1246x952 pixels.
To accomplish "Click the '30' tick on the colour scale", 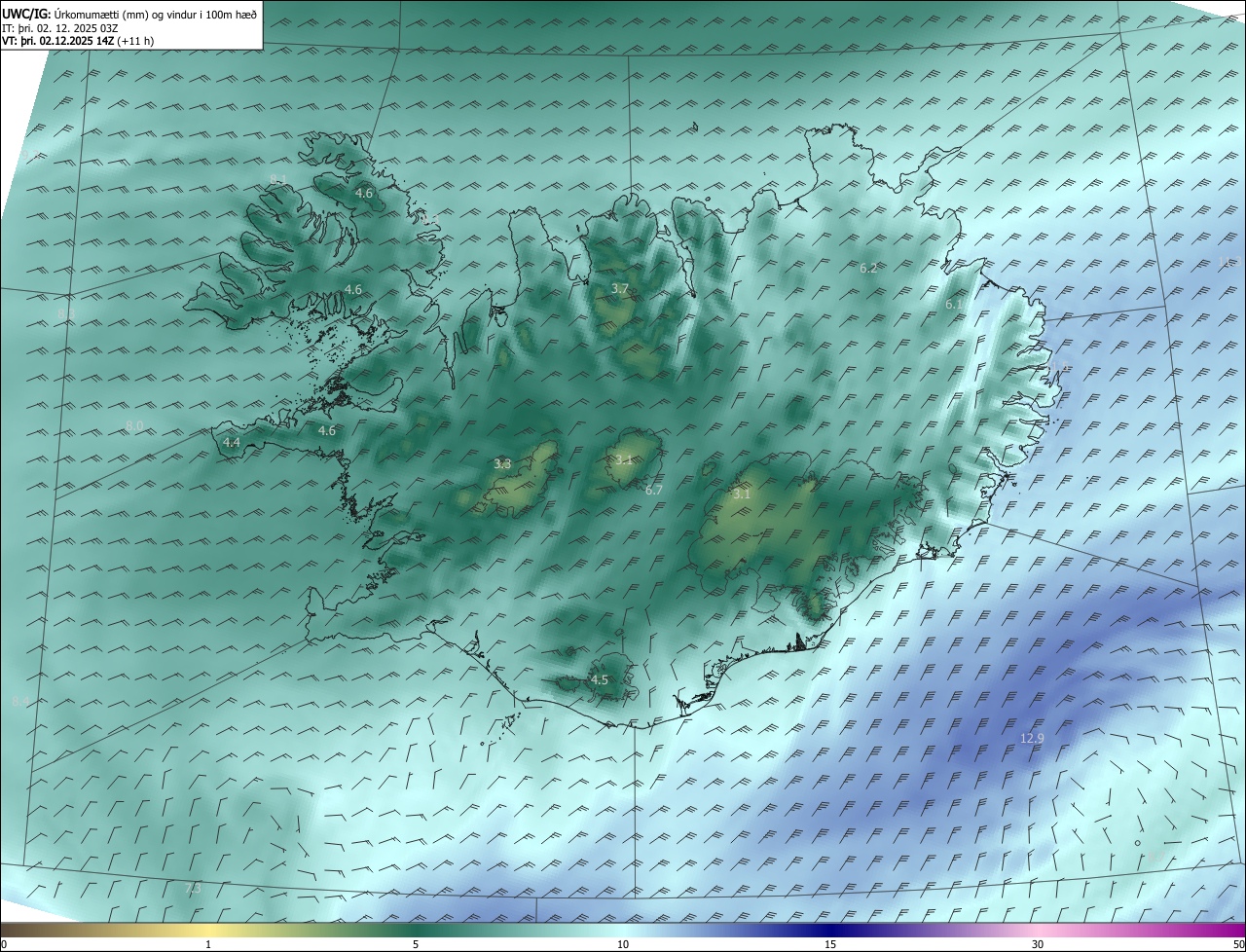I will [1038, 944].
